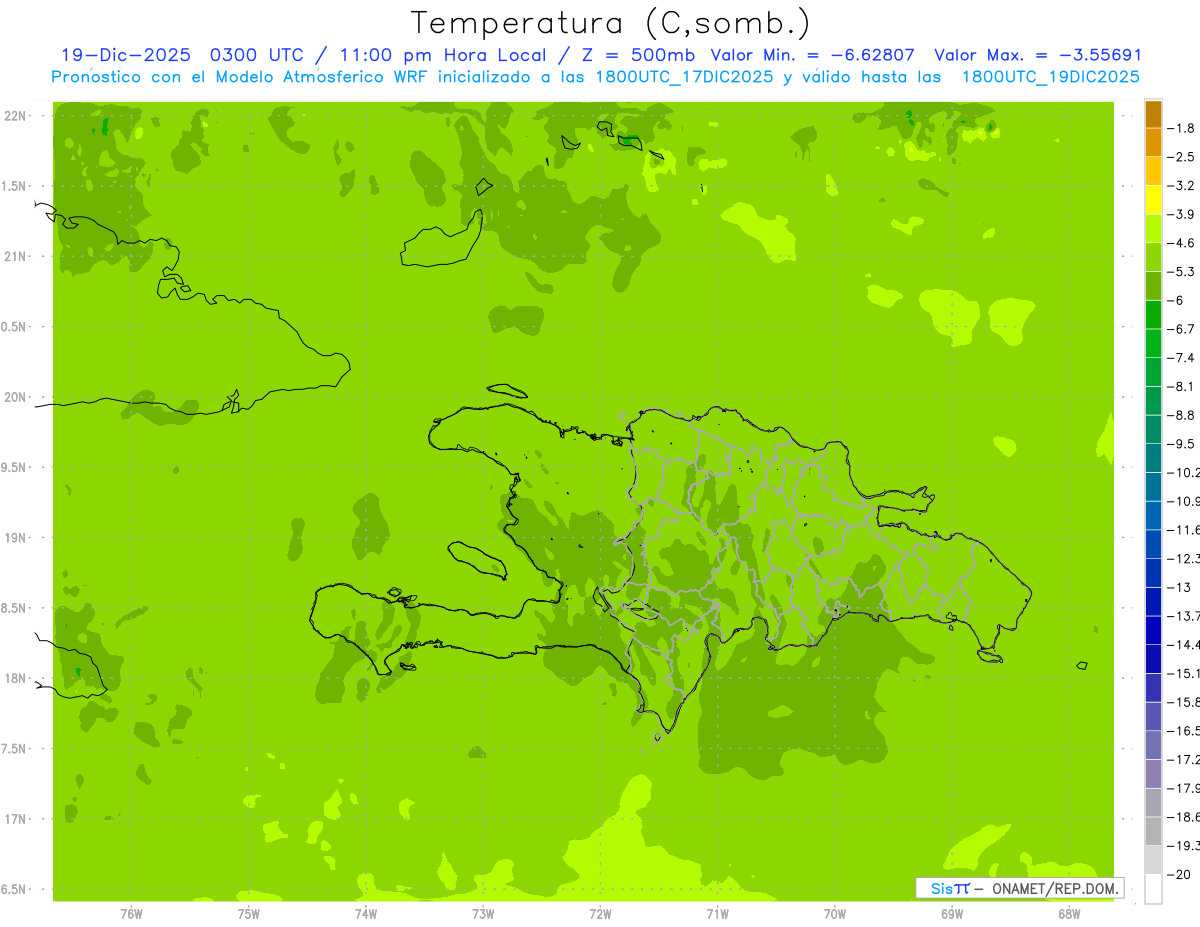1200x927 pixels.
Task: Click the "-15.1" color scale value
Action: click(x=1184, y=673)
